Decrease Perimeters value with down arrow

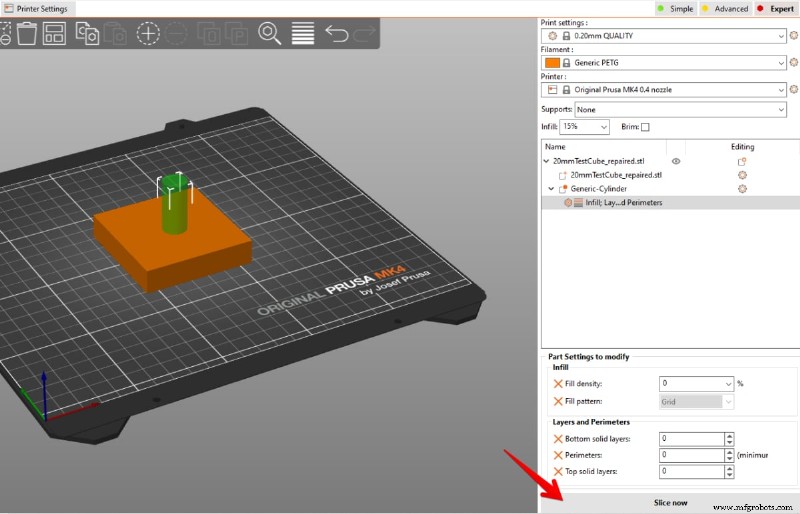[x=729, y=458]
